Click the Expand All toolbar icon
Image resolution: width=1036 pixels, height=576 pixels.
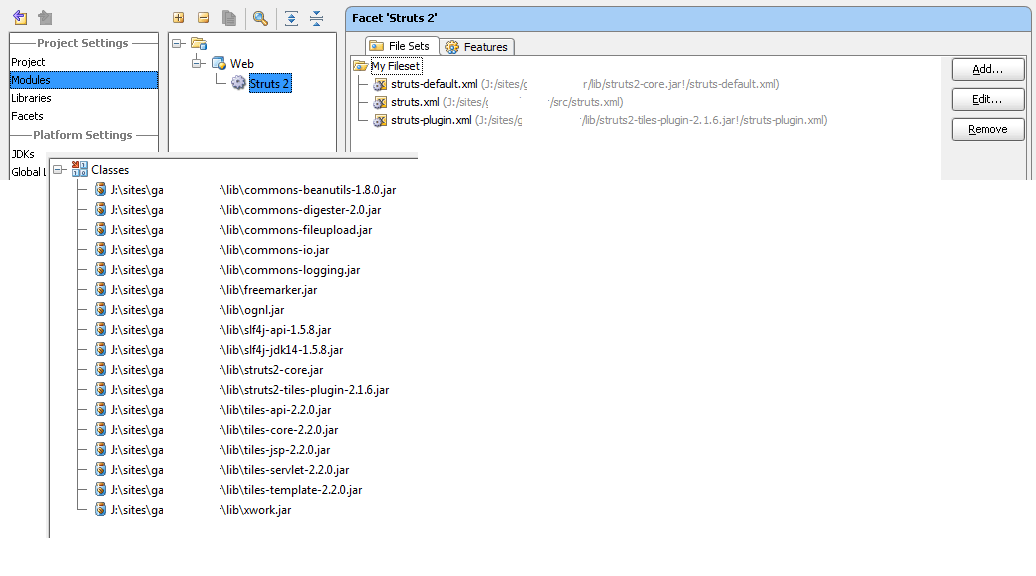tap(291, 18)
